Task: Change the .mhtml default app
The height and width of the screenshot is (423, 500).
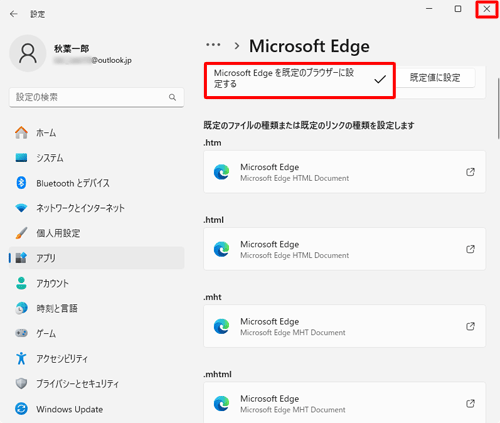Action: click(345, 403)
